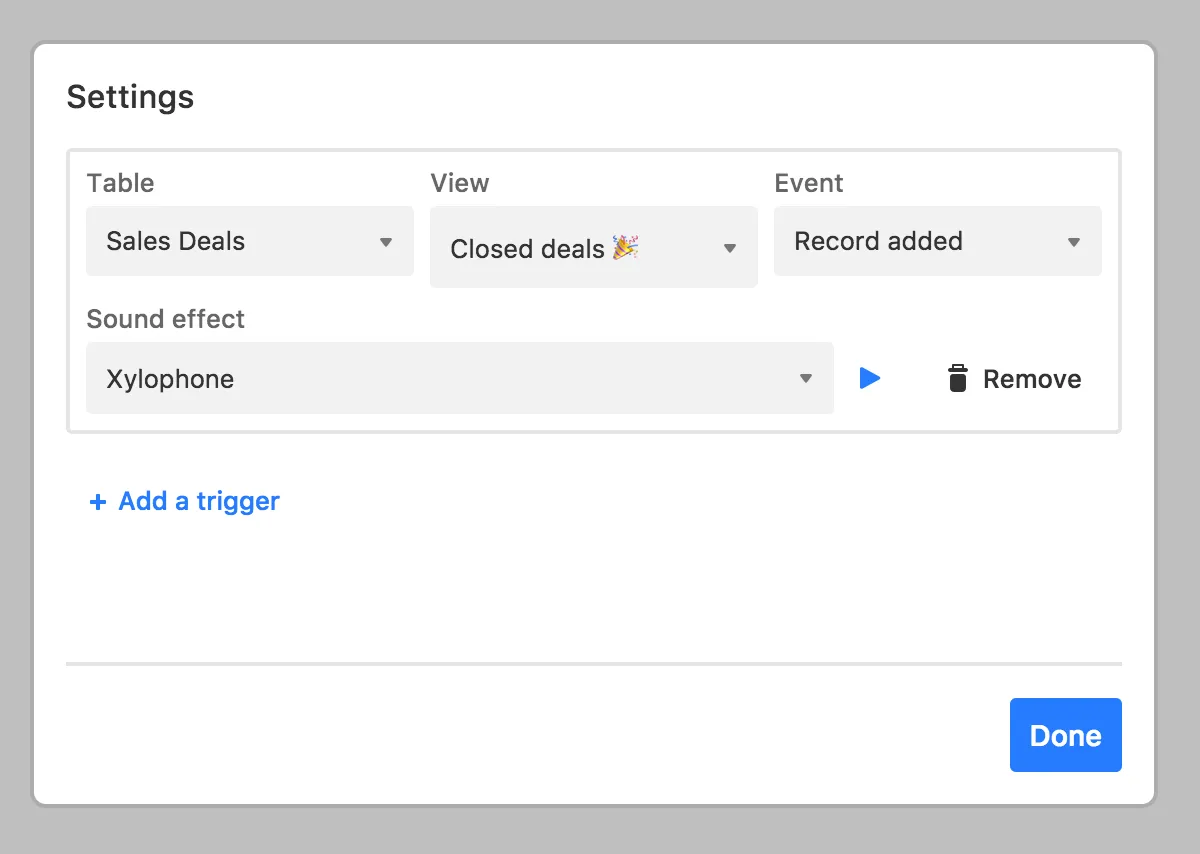The width and height of the screenshot is (1200, 854).
Task: Open the View dropdown showing Closed deals
Action: [593, 248]
